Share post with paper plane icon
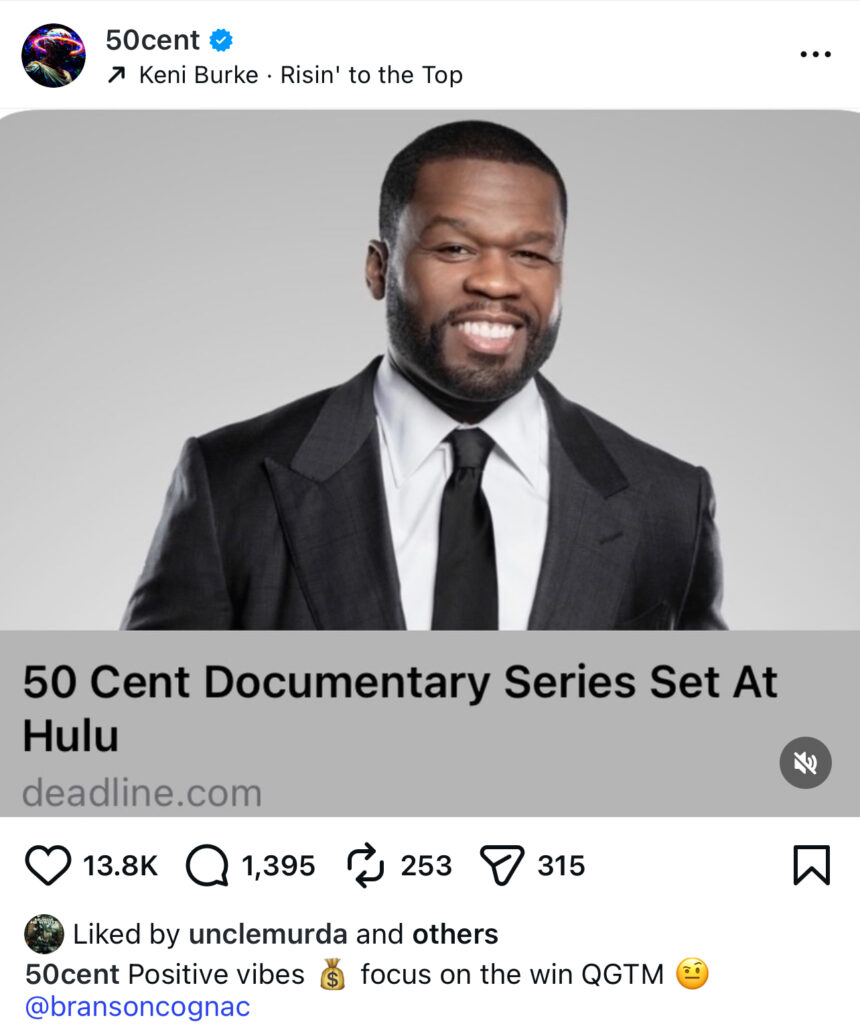 502,865
